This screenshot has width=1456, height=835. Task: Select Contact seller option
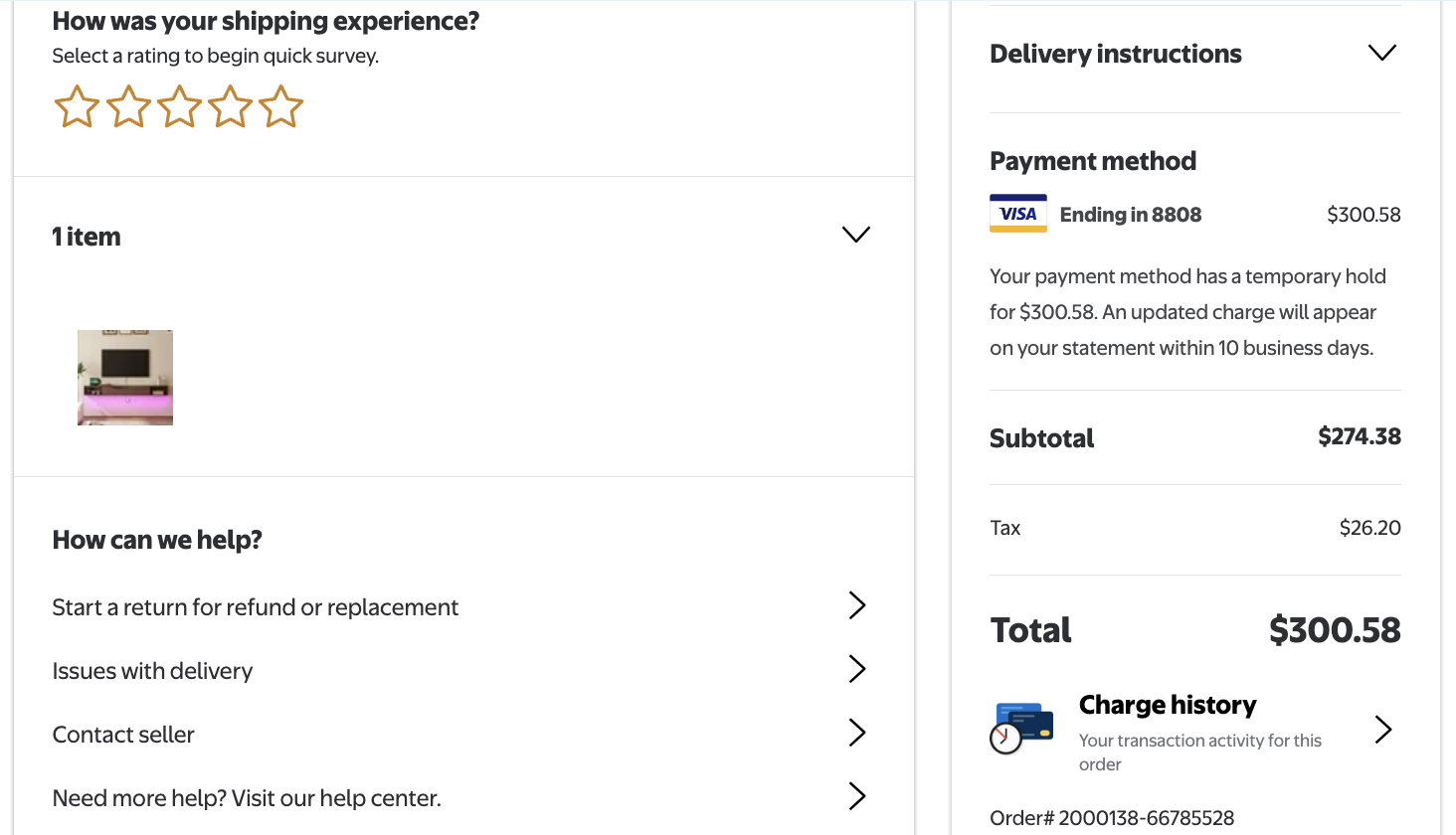(x=123, y=735)
